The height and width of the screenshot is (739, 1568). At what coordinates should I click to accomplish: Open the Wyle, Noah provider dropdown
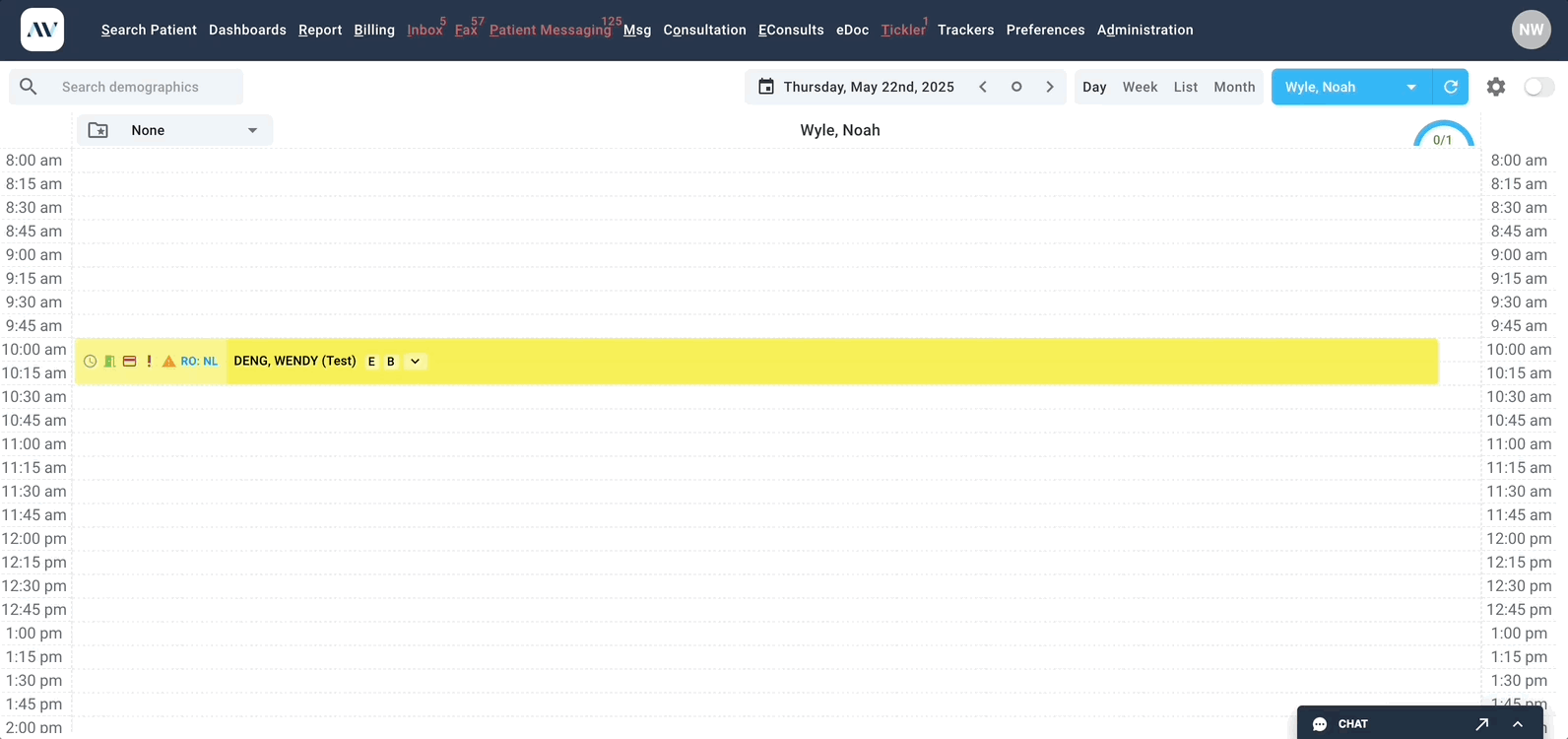pos(1351,87)
